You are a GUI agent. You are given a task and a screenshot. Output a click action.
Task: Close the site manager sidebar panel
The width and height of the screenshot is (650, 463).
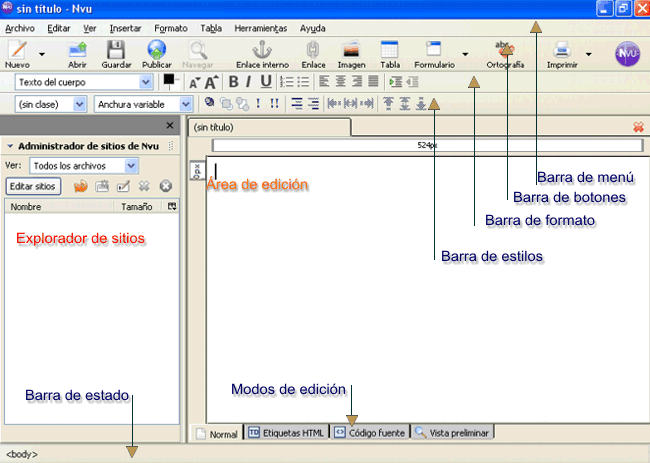click(x=170, y=125)
